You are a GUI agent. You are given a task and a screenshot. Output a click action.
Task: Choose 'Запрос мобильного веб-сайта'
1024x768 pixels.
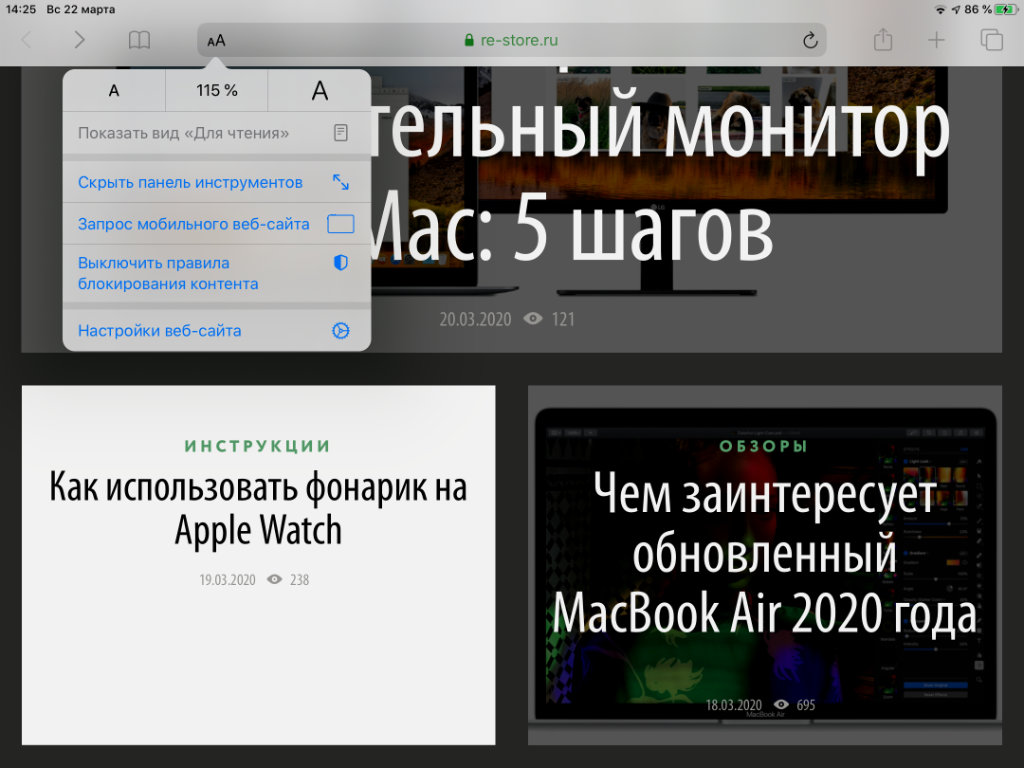coord(194,224)
